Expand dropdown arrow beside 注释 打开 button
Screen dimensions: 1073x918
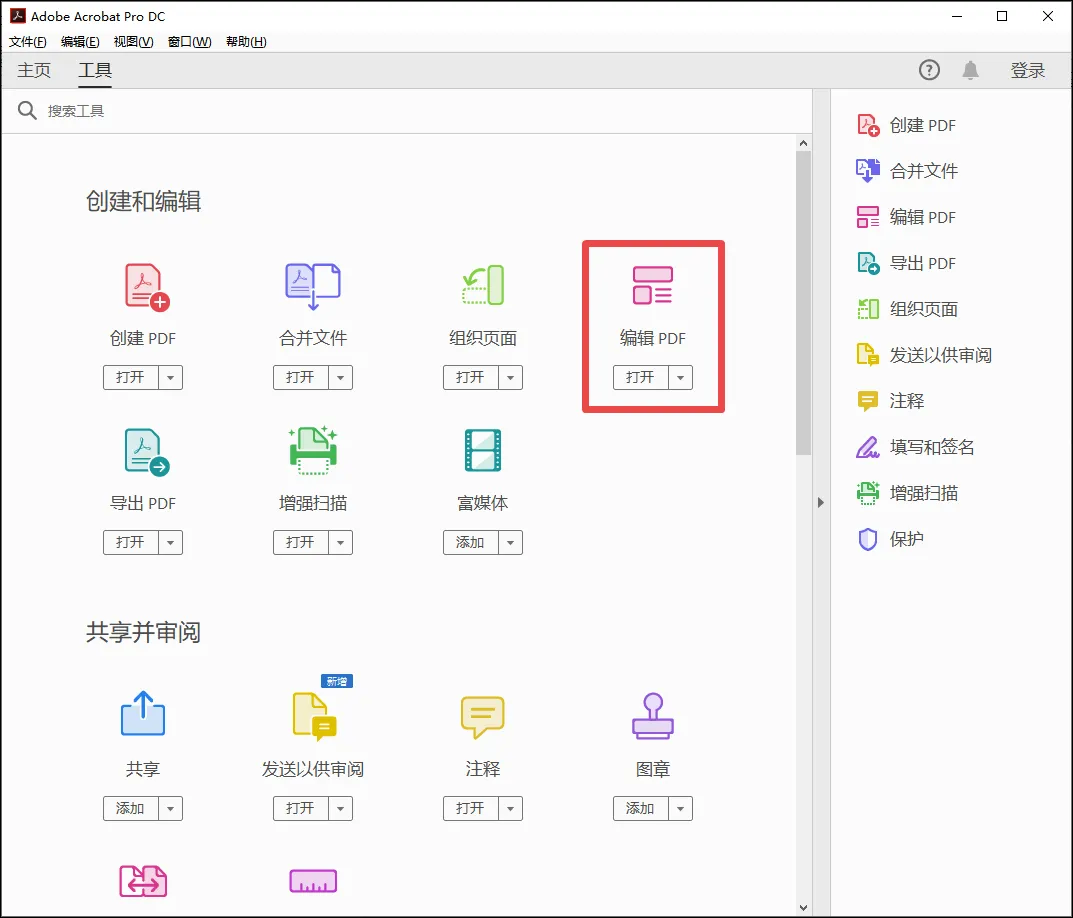510,808
